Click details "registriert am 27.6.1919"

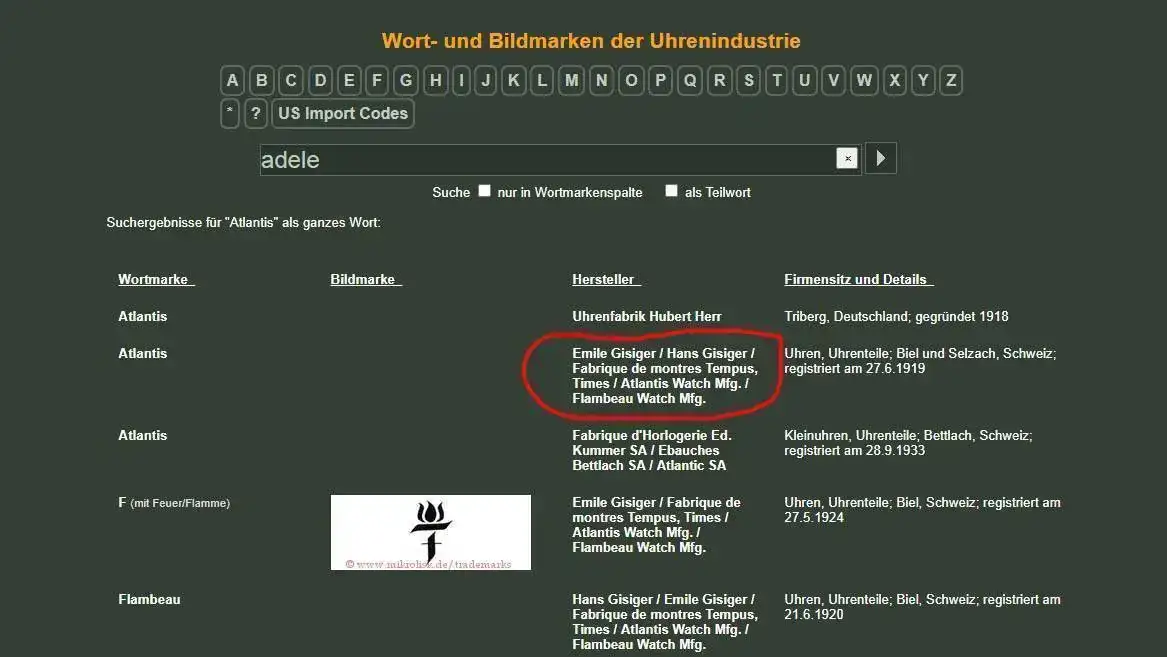854,368
